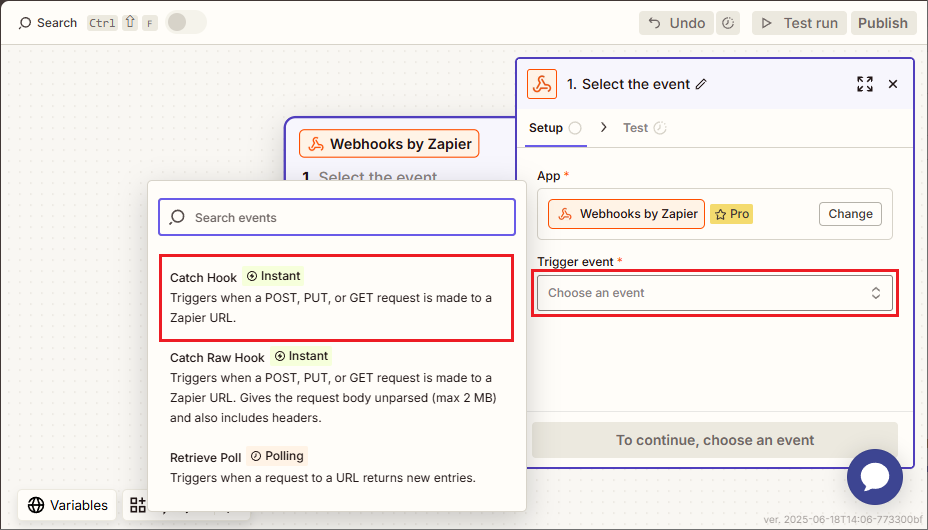The width and height of the screenshot is (928, 530).
Task: Select the Retrieve Poll event
Action: pos(336,467)
